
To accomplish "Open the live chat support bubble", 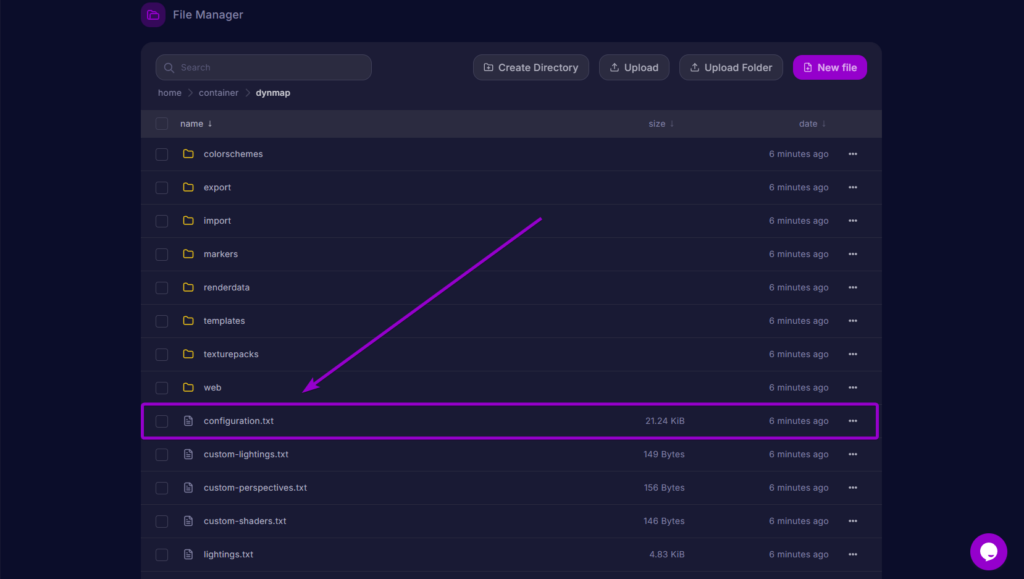I will coord(988,551).
